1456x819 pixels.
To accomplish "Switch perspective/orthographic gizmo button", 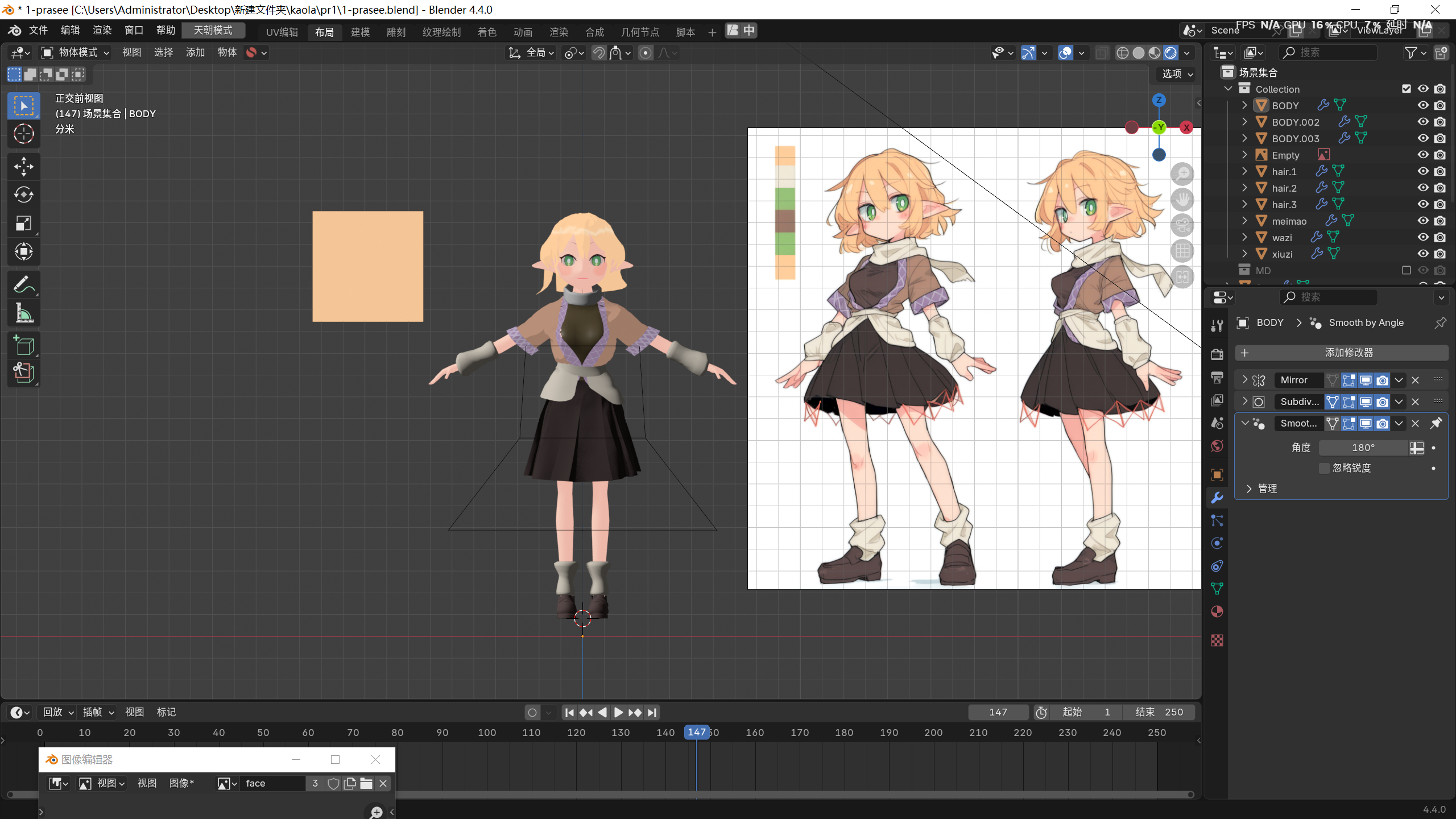I will tap(1182, 251).
